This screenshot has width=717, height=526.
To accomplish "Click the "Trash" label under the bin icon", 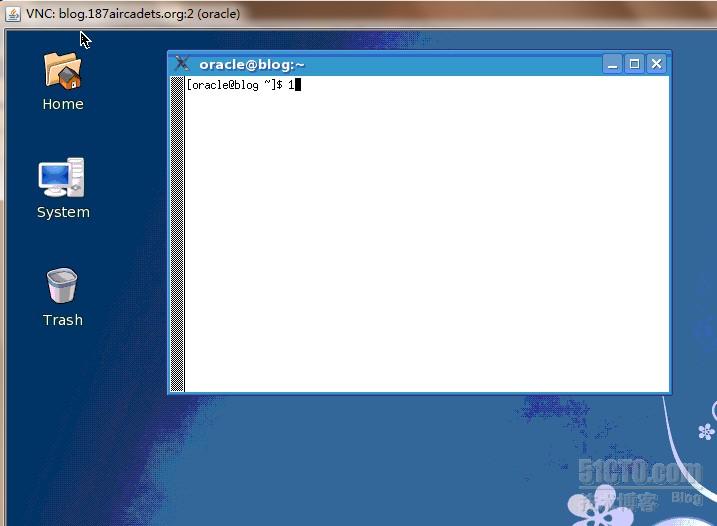I will click(63, 320).
